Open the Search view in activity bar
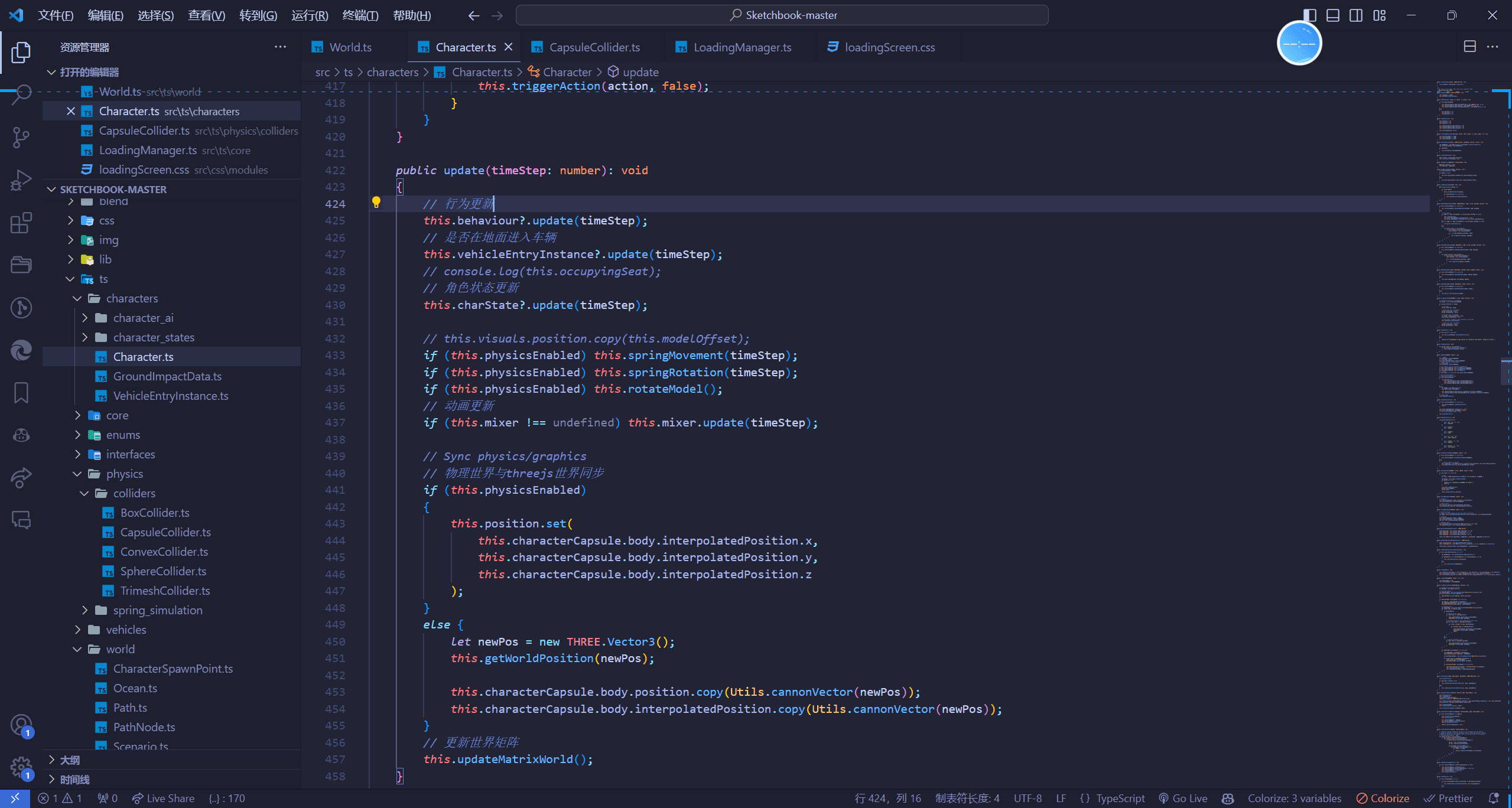The image size is (1512, 808). pos(21,95)
